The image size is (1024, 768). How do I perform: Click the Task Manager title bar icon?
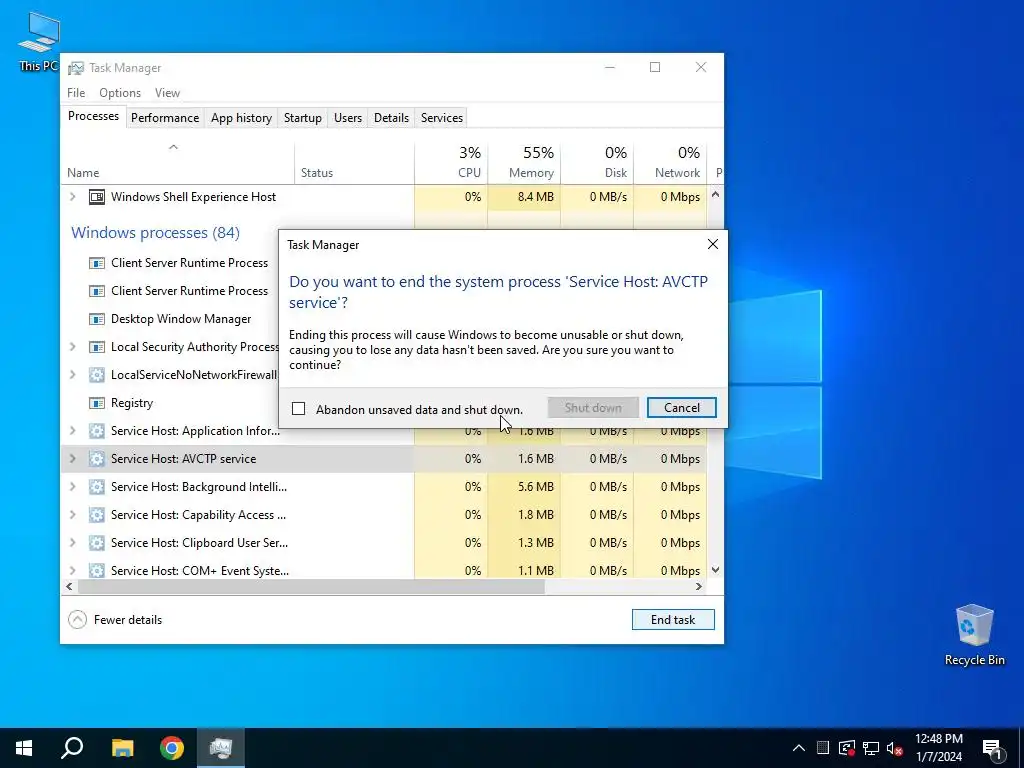(76, 68)
